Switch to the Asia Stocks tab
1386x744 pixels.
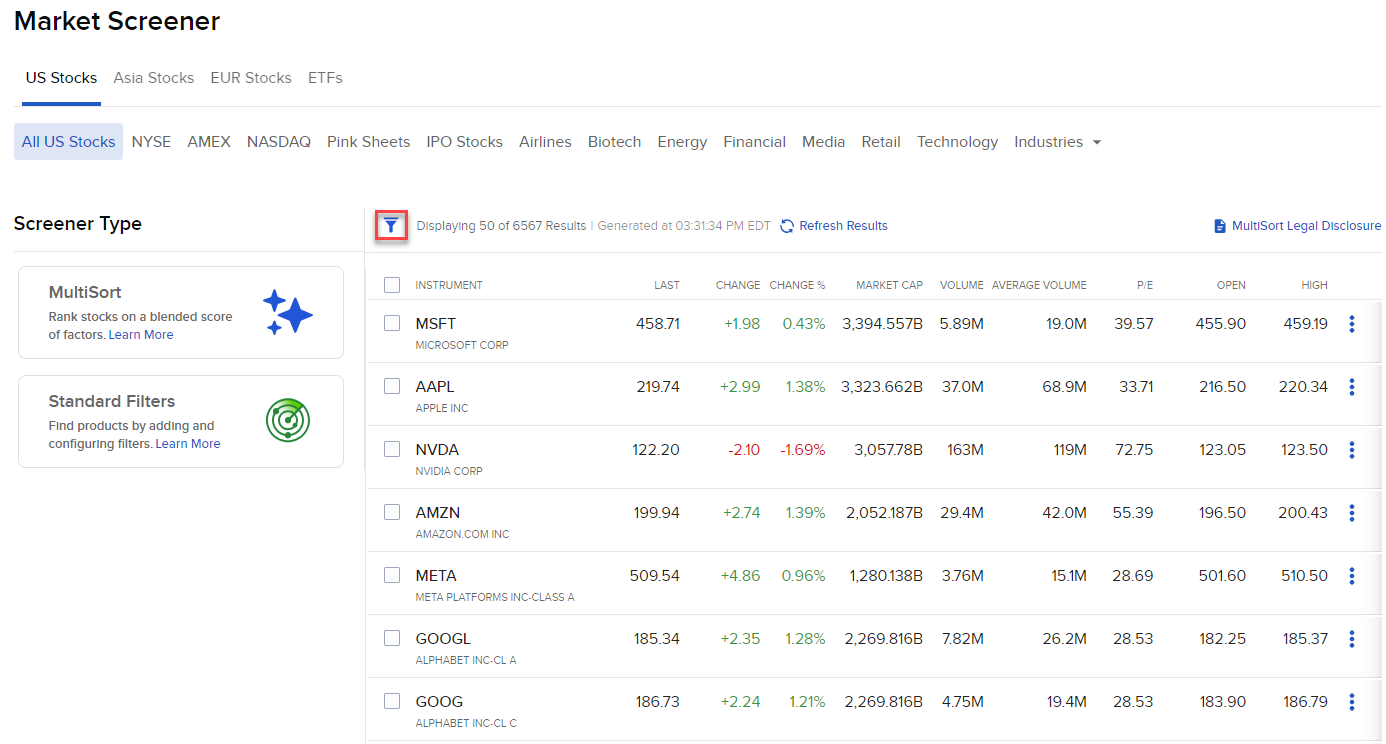point(153,77)
